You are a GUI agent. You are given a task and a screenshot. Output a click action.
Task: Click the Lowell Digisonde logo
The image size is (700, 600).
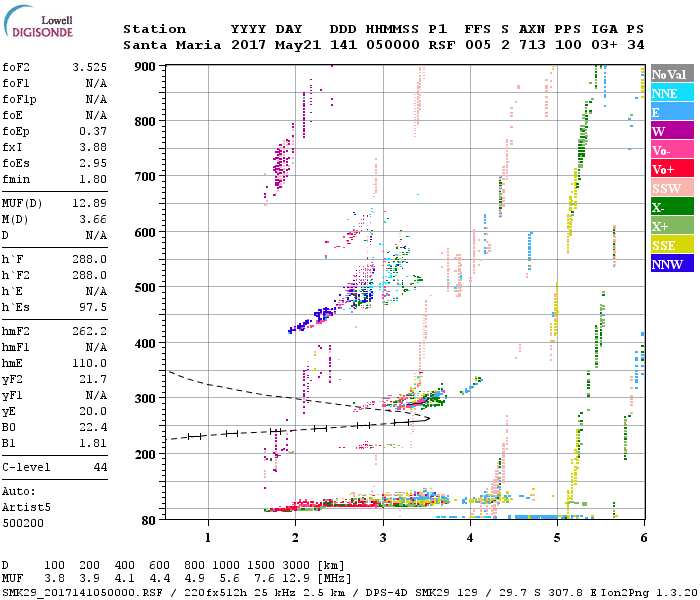[x=38, y=21]
